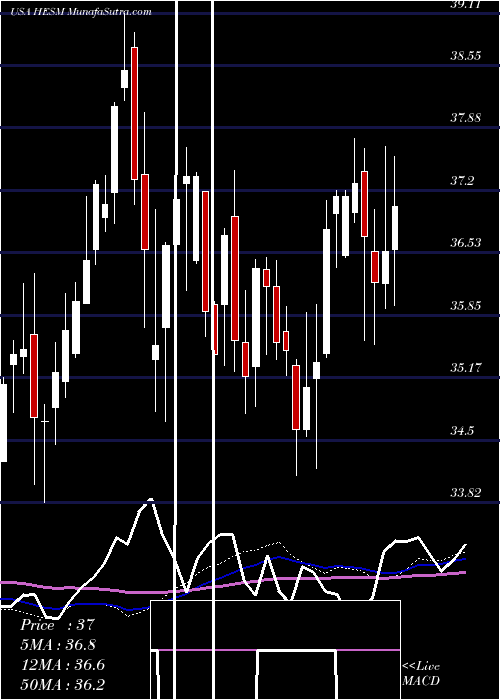The height and width of the screenshot is (700, 500).
Task: Click the '5MA : 36.8' readout
Action: coord(58,645)
